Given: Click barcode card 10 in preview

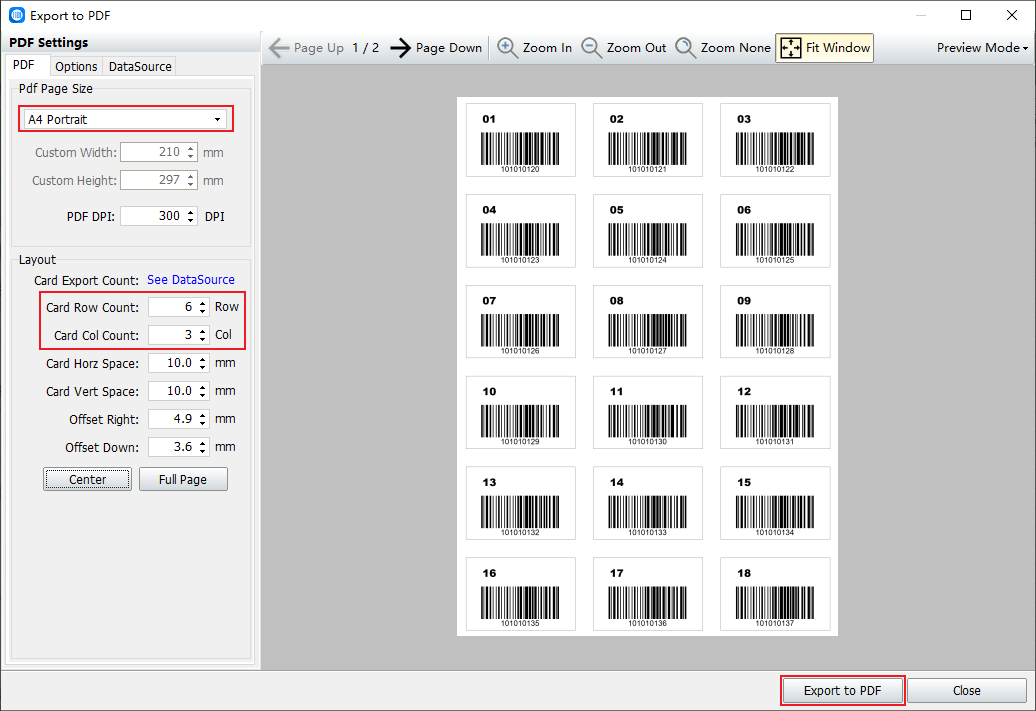Looking at the screenshot, I should [521, 412].
